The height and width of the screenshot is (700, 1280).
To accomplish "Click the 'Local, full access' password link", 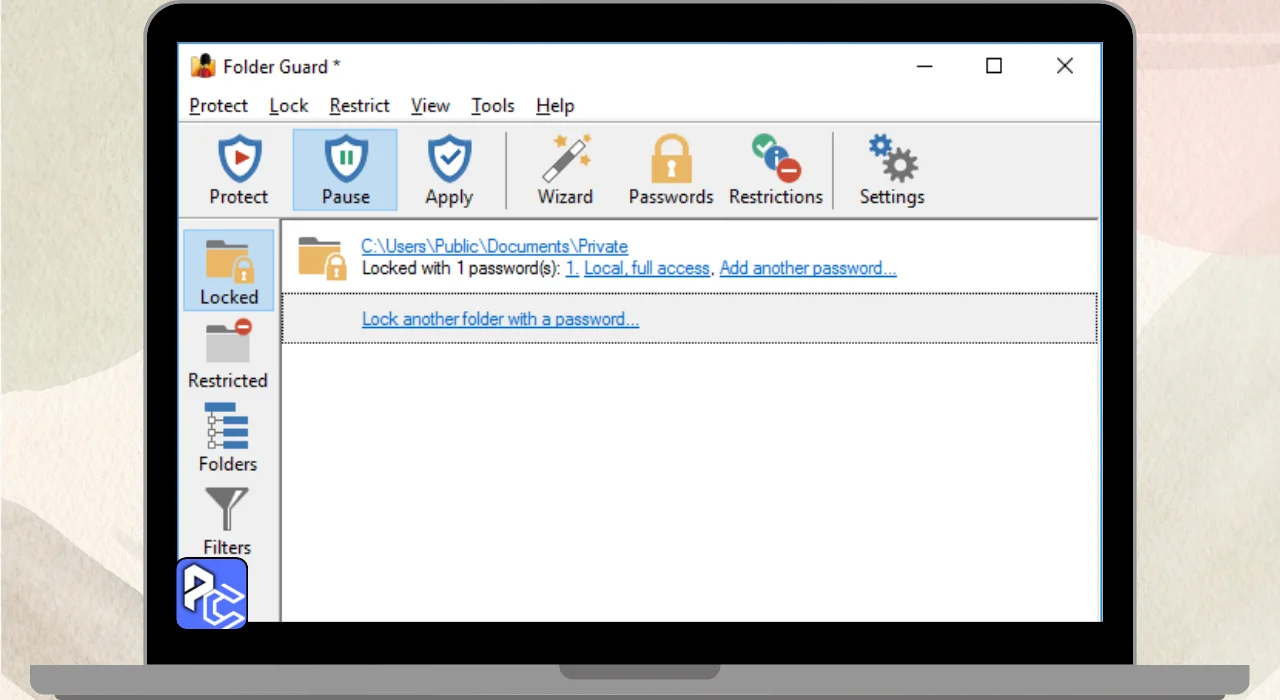I will (647, 268).
